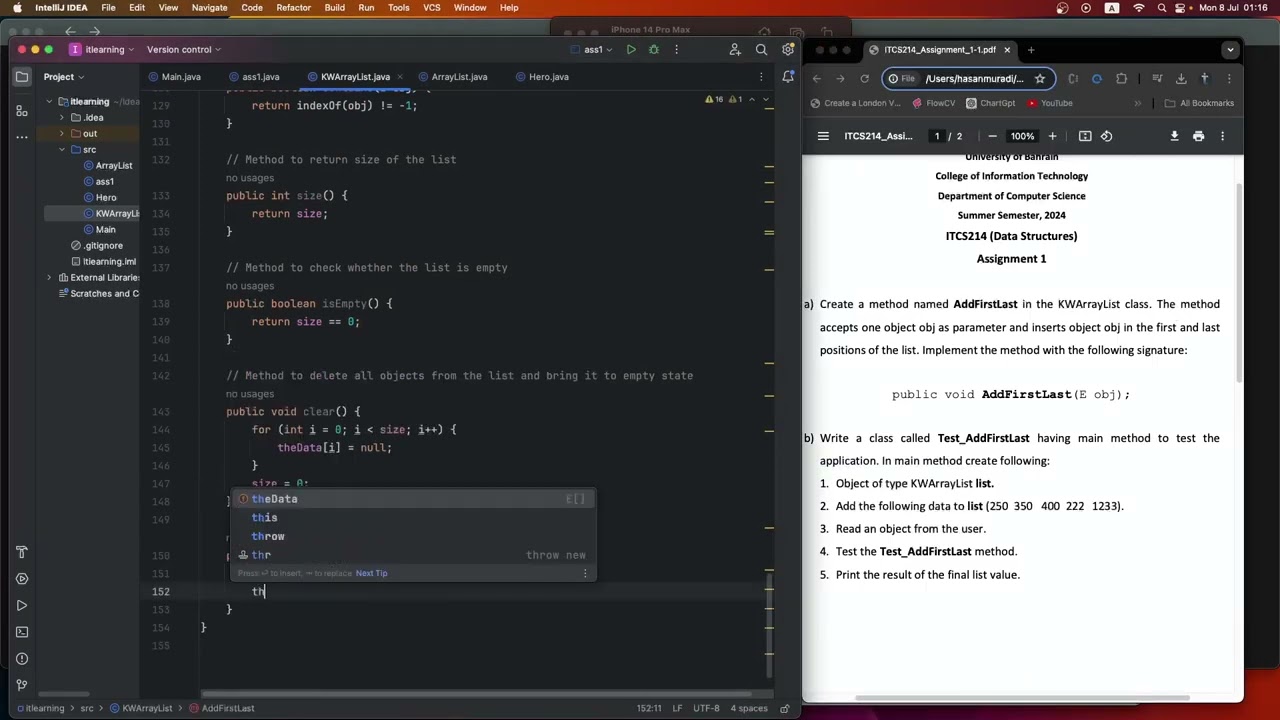The width and height of the screenshot is (1280, 720).
Task: Open the Problems tool window
Action: pyautogui.click(x=22, y=658)
